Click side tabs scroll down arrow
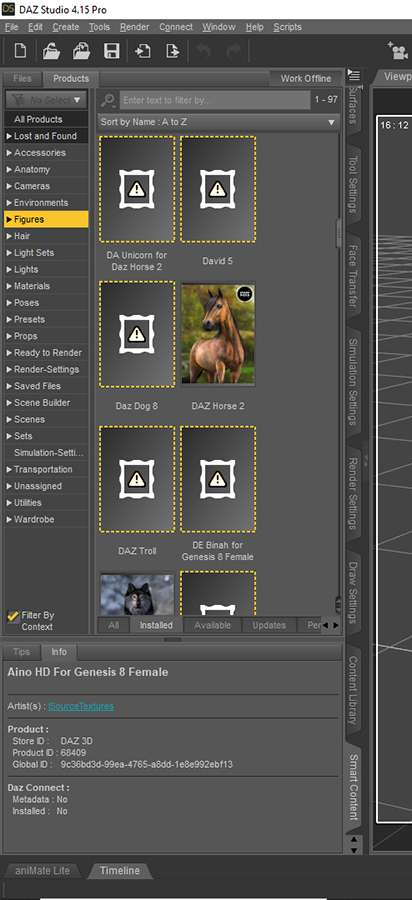 pos(354,850)
